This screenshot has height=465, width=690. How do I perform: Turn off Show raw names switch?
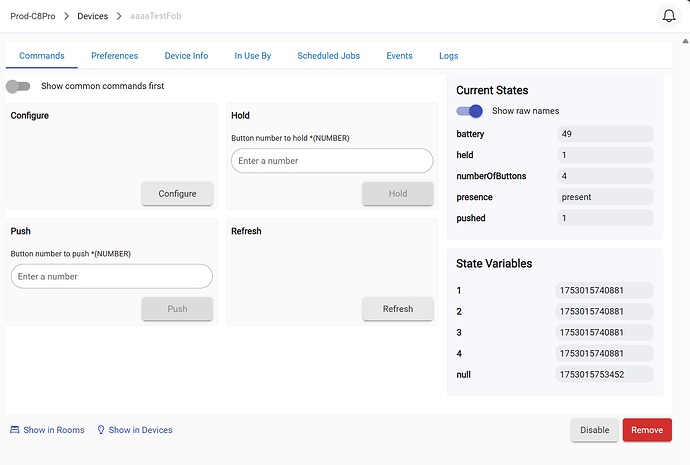469,111
